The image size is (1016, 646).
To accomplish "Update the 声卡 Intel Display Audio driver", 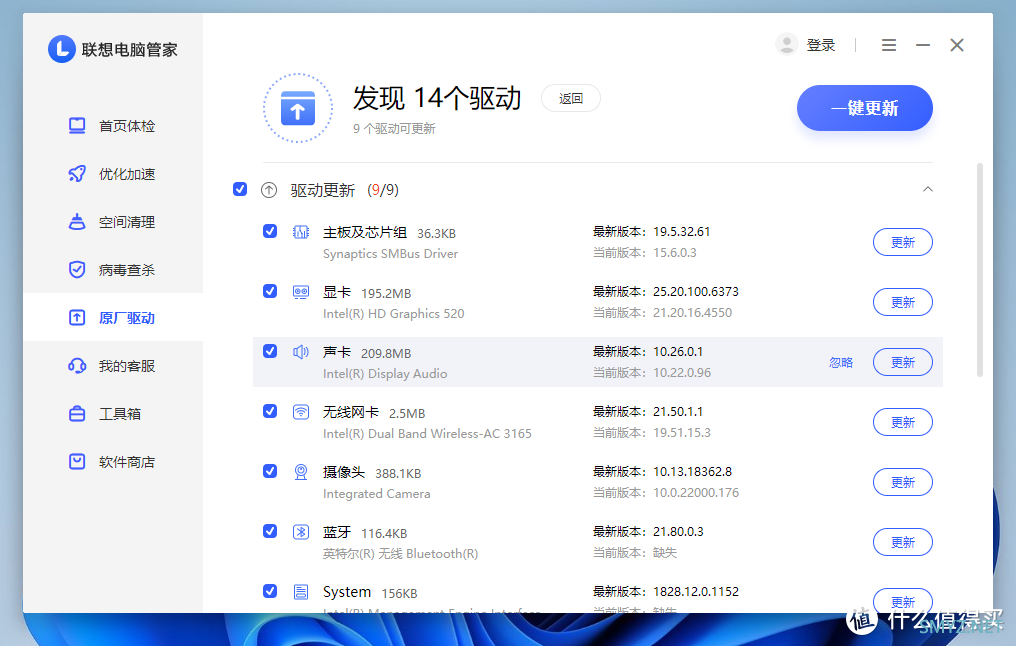I will tap(903, 362).
